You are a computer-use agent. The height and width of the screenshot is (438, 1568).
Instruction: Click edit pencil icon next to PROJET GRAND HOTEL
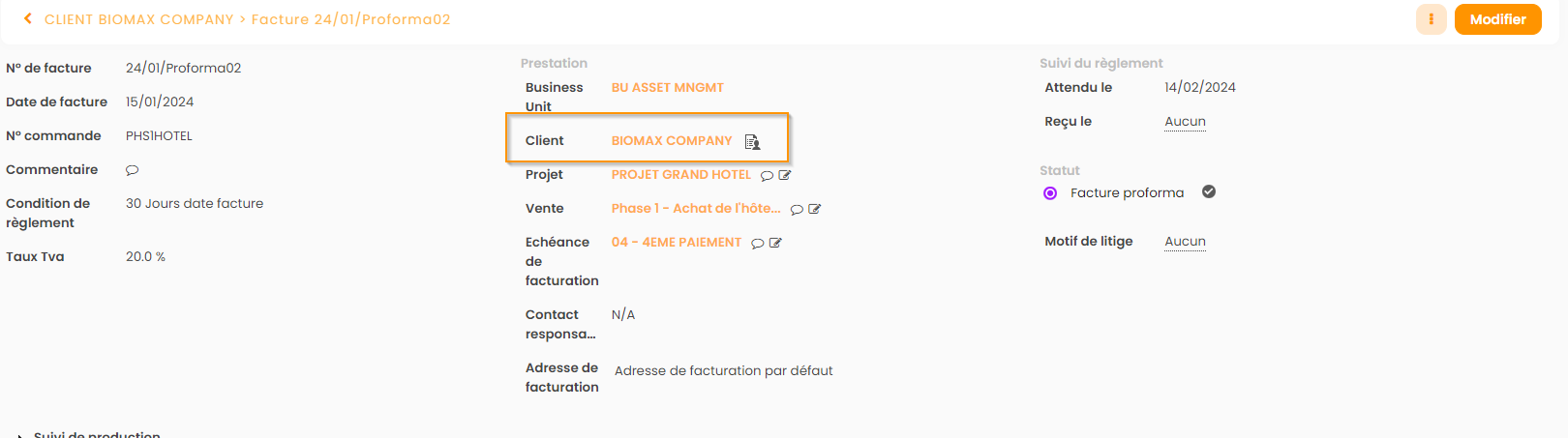tap(785, 175)
